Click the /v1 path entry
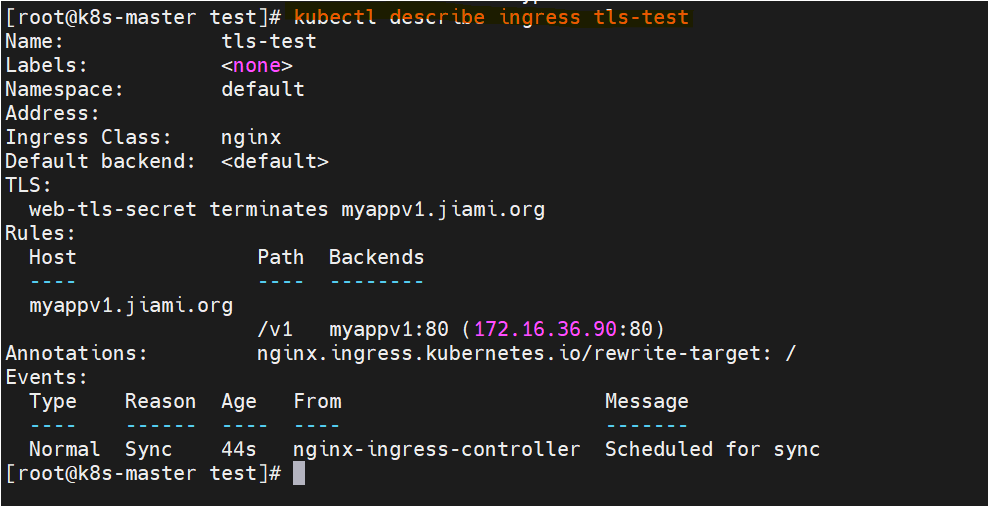The height and width of the screenshot is (506, 988). (x=275, y=330)
